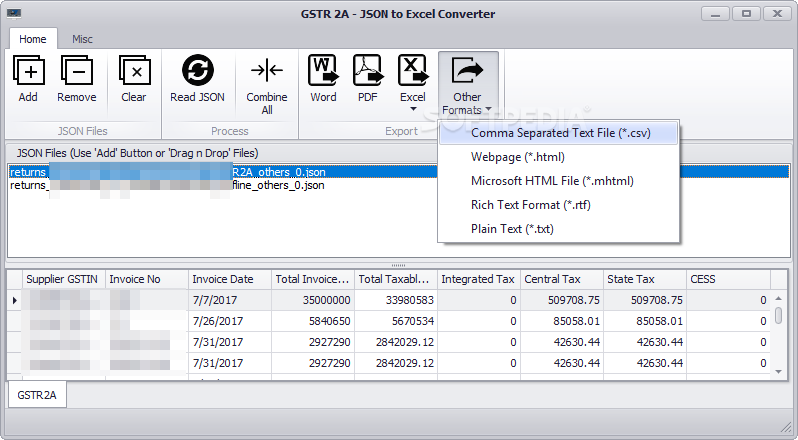Sort by Invoice No column header
This screenshot has width=798, height=440.
pos(147,279)
